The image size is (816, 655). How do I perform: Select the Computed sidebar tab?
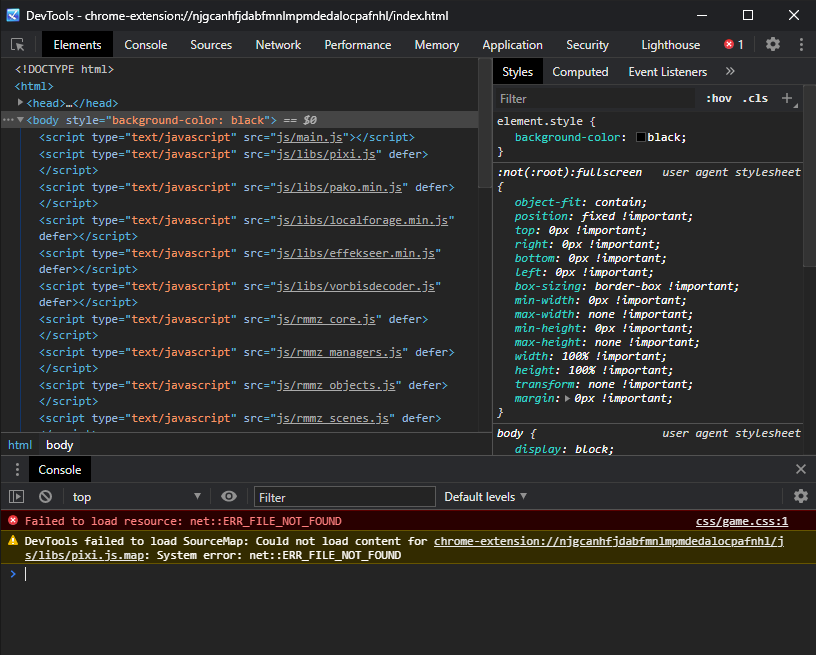tap(580, 72)
